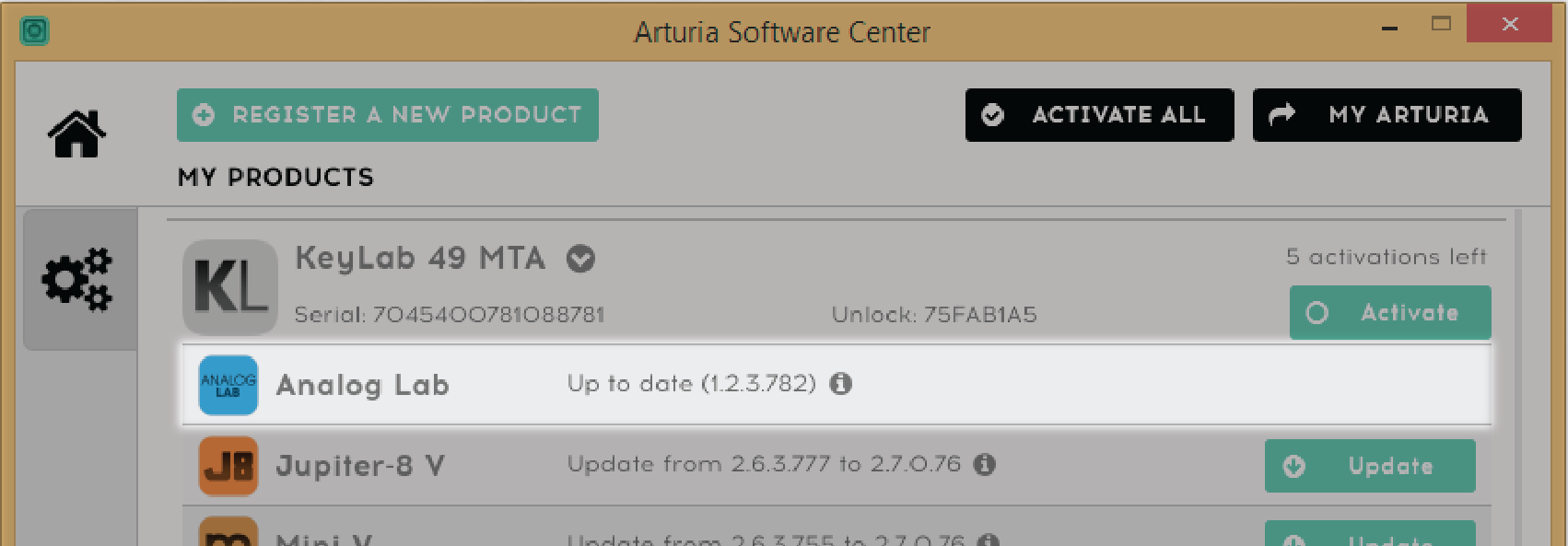Click the Activate All button
This screenshot has width=1568, height=546.
pyautogui.click(x=1099, y=115)
